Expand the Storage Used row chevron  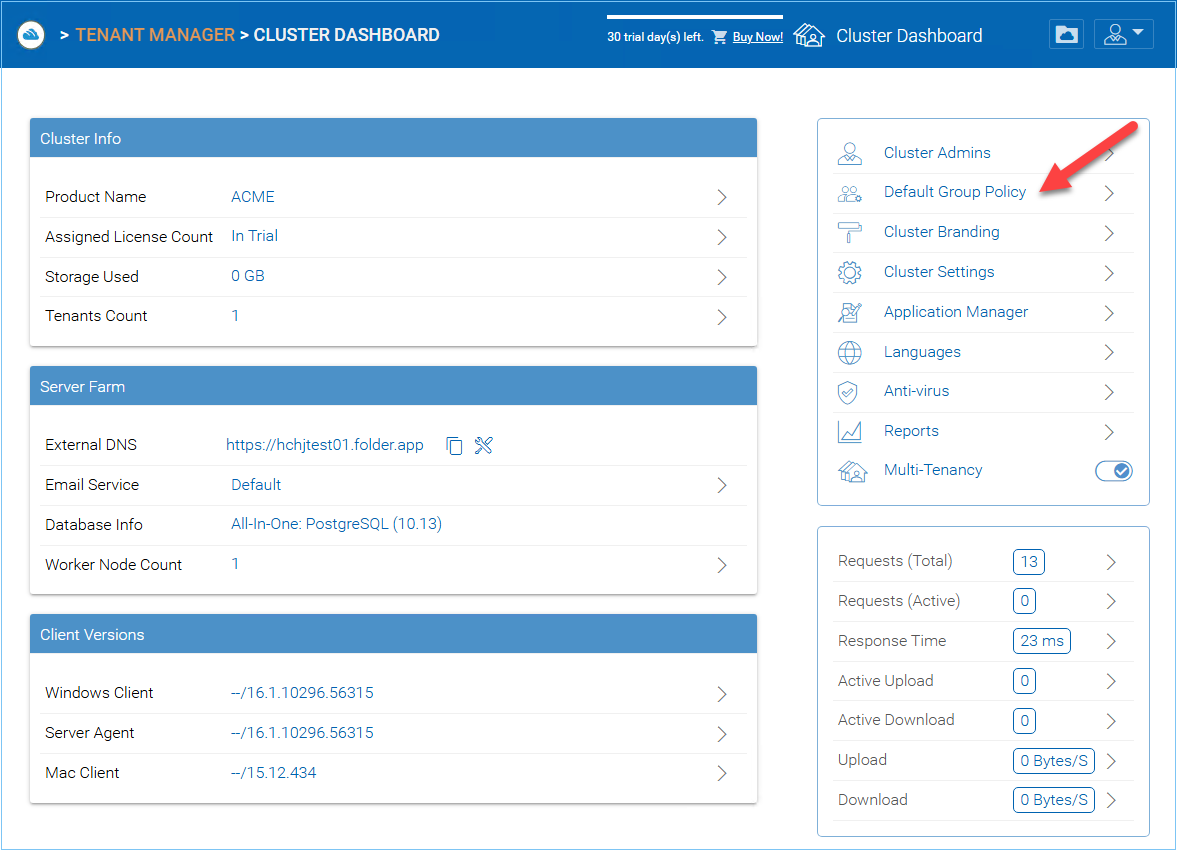point(721,277)
